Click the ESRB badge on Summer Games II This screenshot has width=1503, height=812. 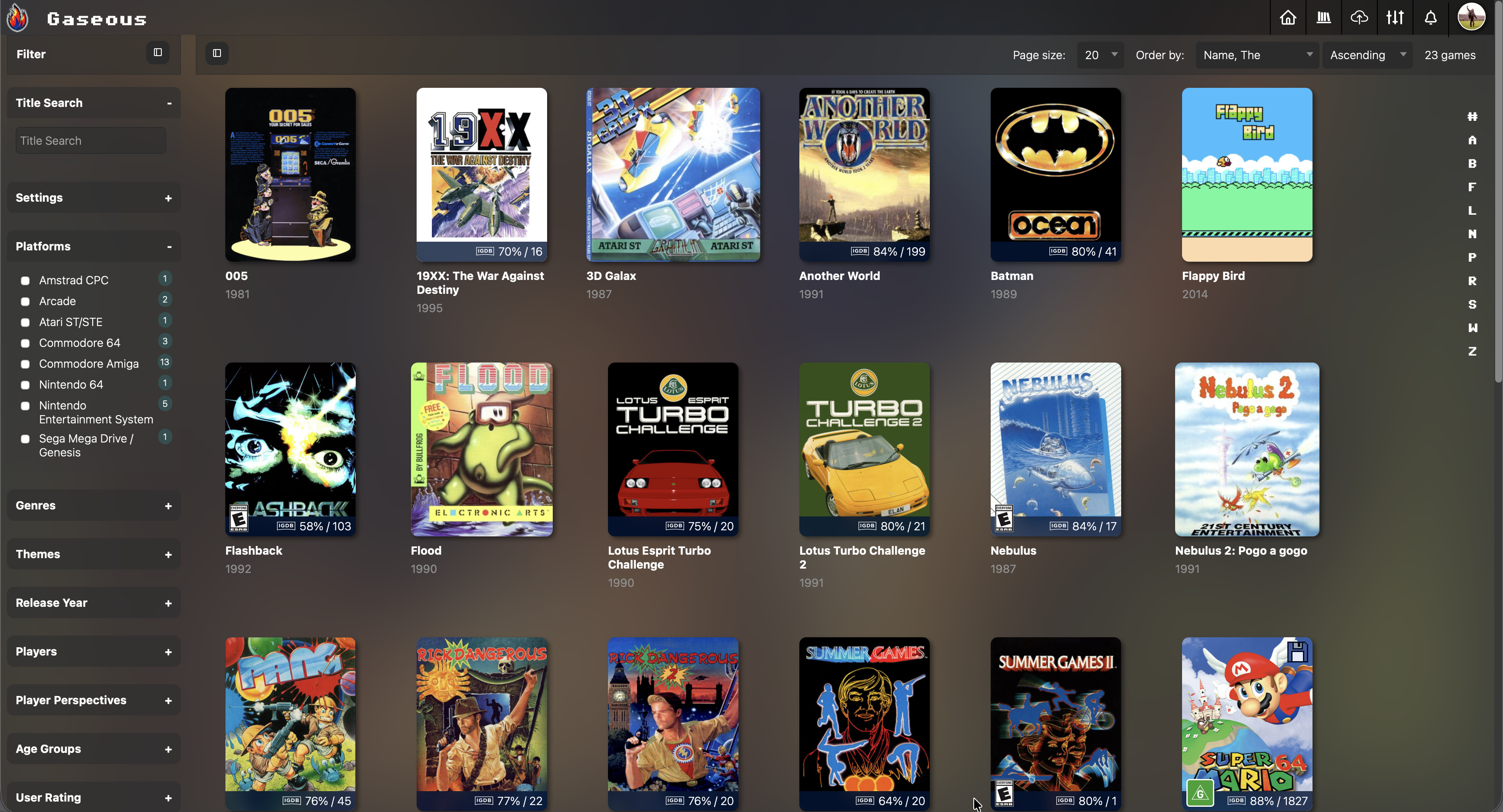(x=1004, y=793)
